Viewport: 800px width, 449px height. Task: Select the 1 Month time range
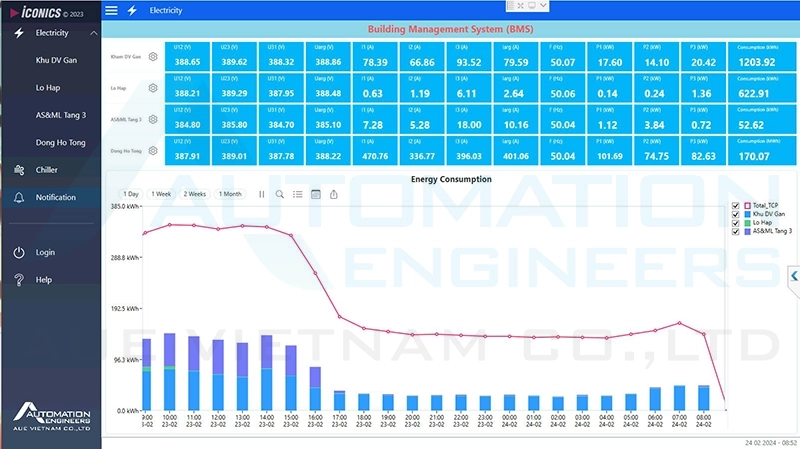(230, 194)
